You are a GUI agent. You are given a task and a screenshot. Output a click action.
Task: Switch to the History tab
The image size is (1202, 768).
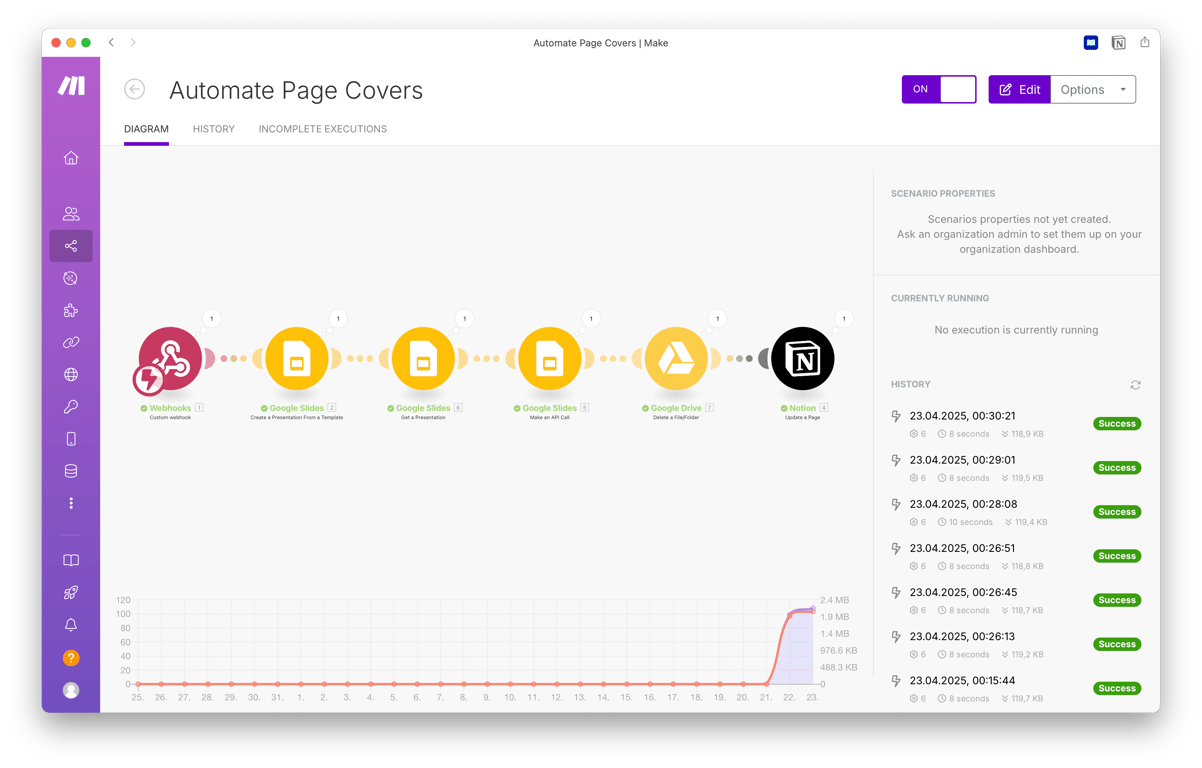[x=214, y=129]
